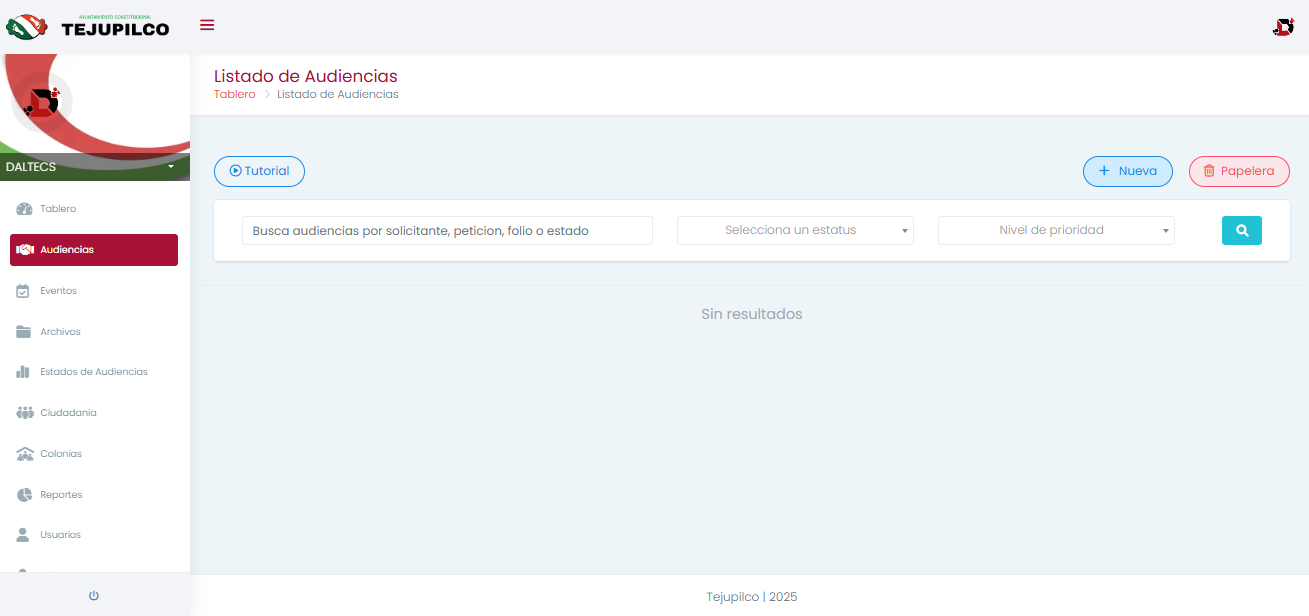This screenshot has height=616, width=1309.
Task: Click the power logout icon
Action: coord(94,596)
